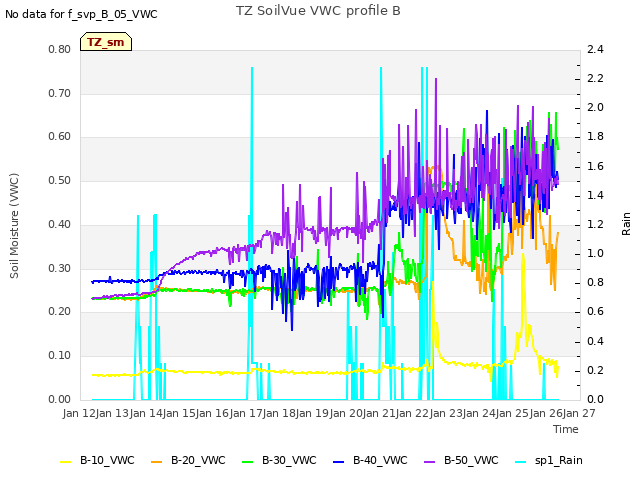Click the 0.50 soil moisture tick label
Screen dimensions: 640x480
(x=60, y=181)
